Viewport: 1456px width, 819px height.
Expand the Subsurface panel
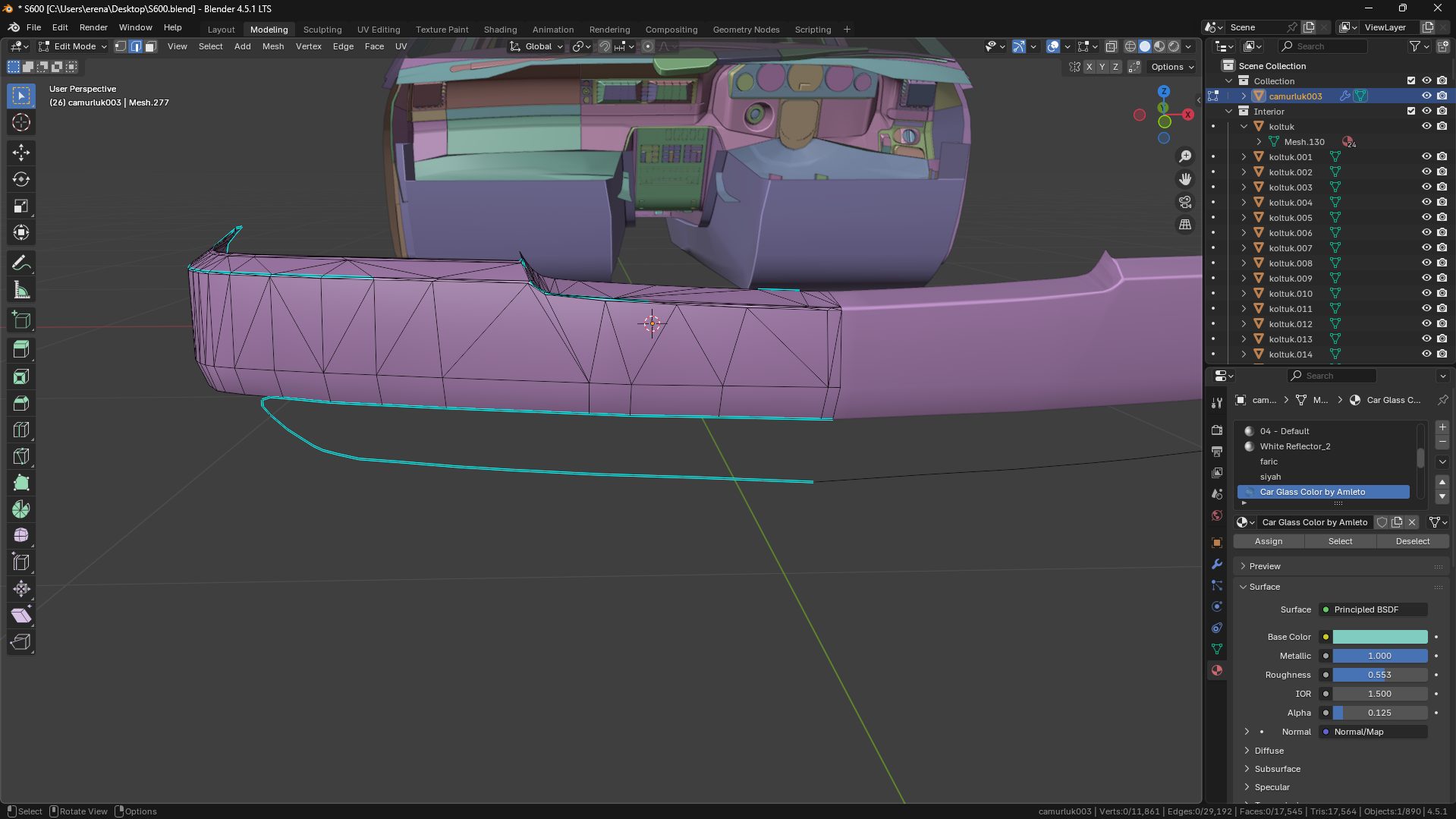pos(1277,769)
